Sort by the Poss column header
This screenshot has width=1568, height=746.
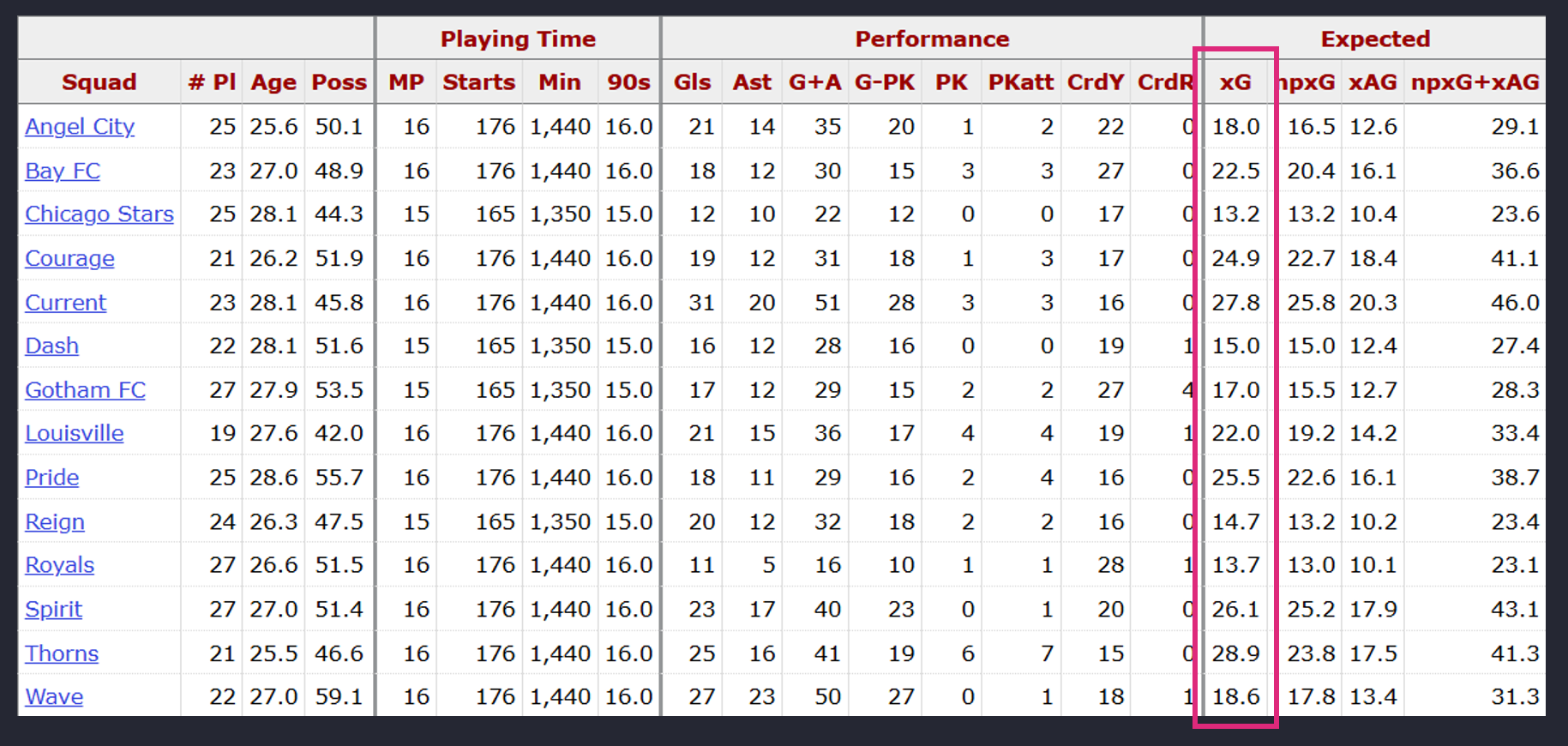tap(339, 82)
